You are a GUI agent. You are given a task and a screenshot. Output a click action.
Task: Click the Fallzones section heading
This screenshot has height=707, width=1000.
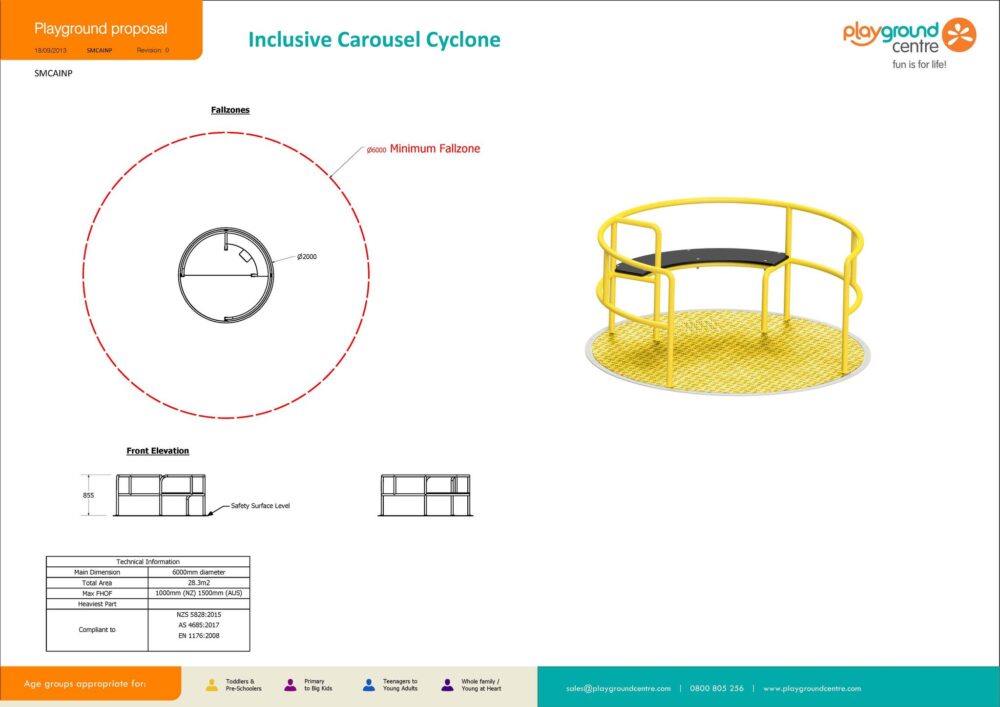tap(230, 110)
